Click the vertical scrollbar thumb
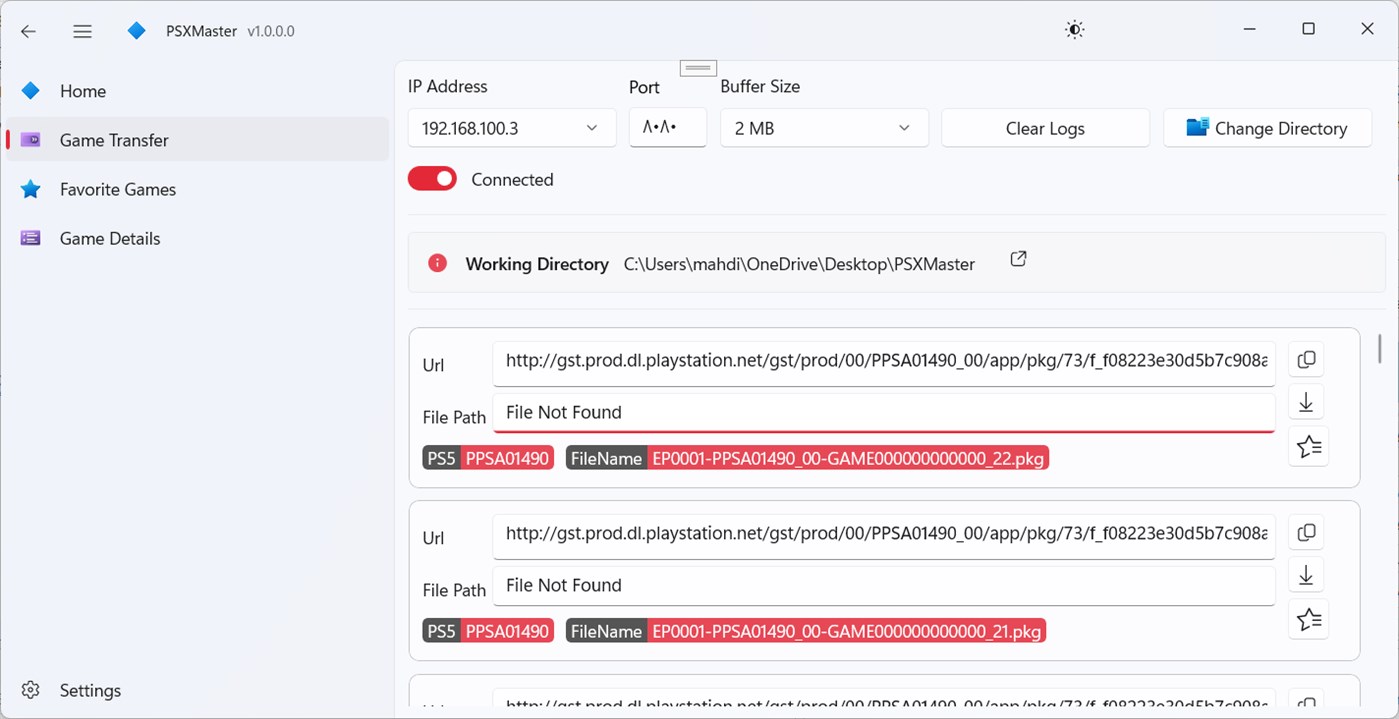The width and height of the screenshot is (1399, 719). coord(1380,348)
